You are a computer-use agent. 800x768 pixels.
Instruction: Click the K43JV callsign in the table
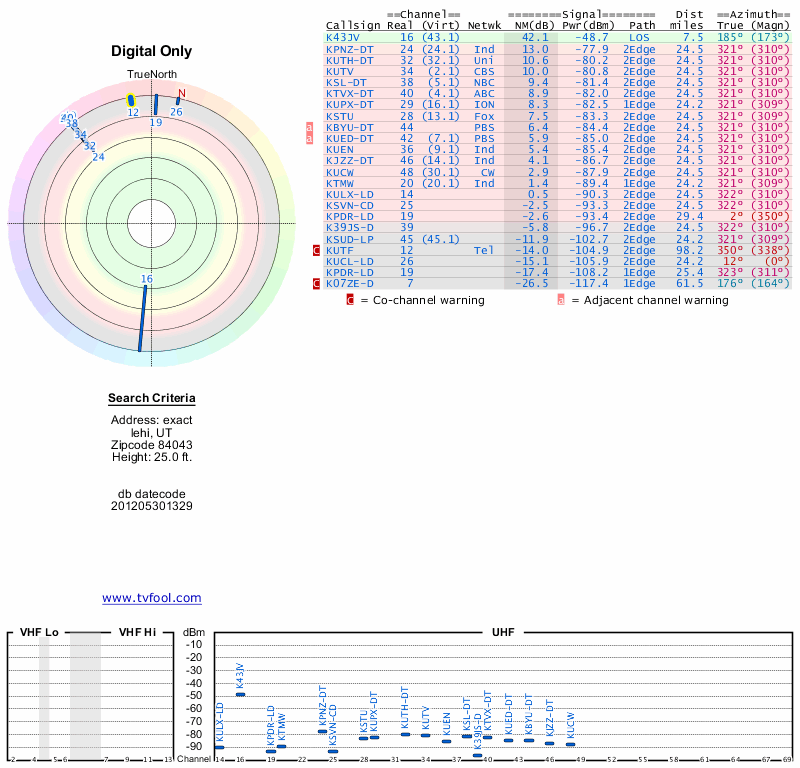click(344, 37)
